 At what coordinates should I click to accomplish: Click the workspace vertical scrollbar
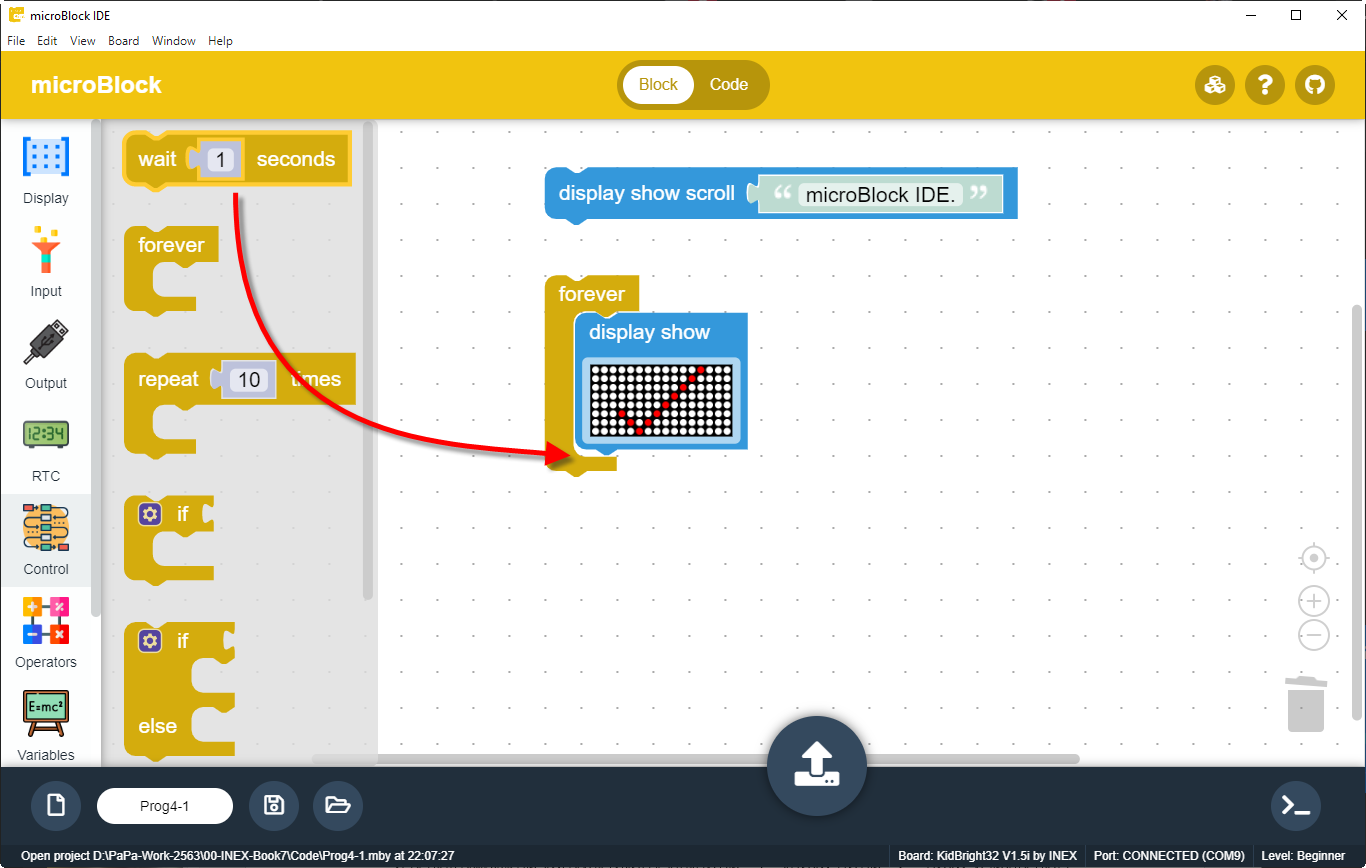click(x=1357, y=510)
